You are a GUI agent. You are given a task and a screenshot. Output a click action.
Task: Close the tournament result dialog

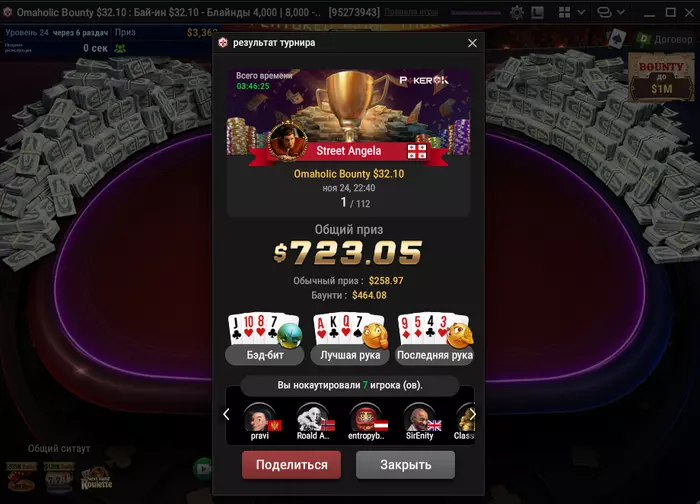472,43
